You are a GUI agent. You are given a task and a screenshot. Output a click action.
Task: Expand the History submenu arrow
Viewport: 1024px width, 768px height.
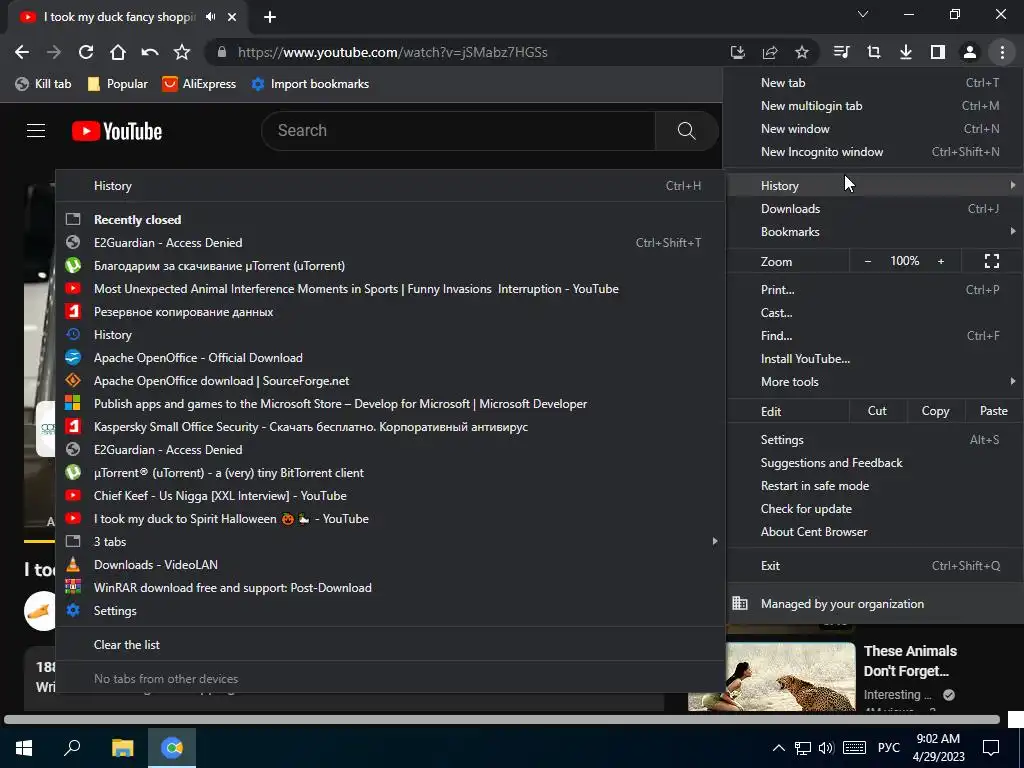(x=1013, y=185)
